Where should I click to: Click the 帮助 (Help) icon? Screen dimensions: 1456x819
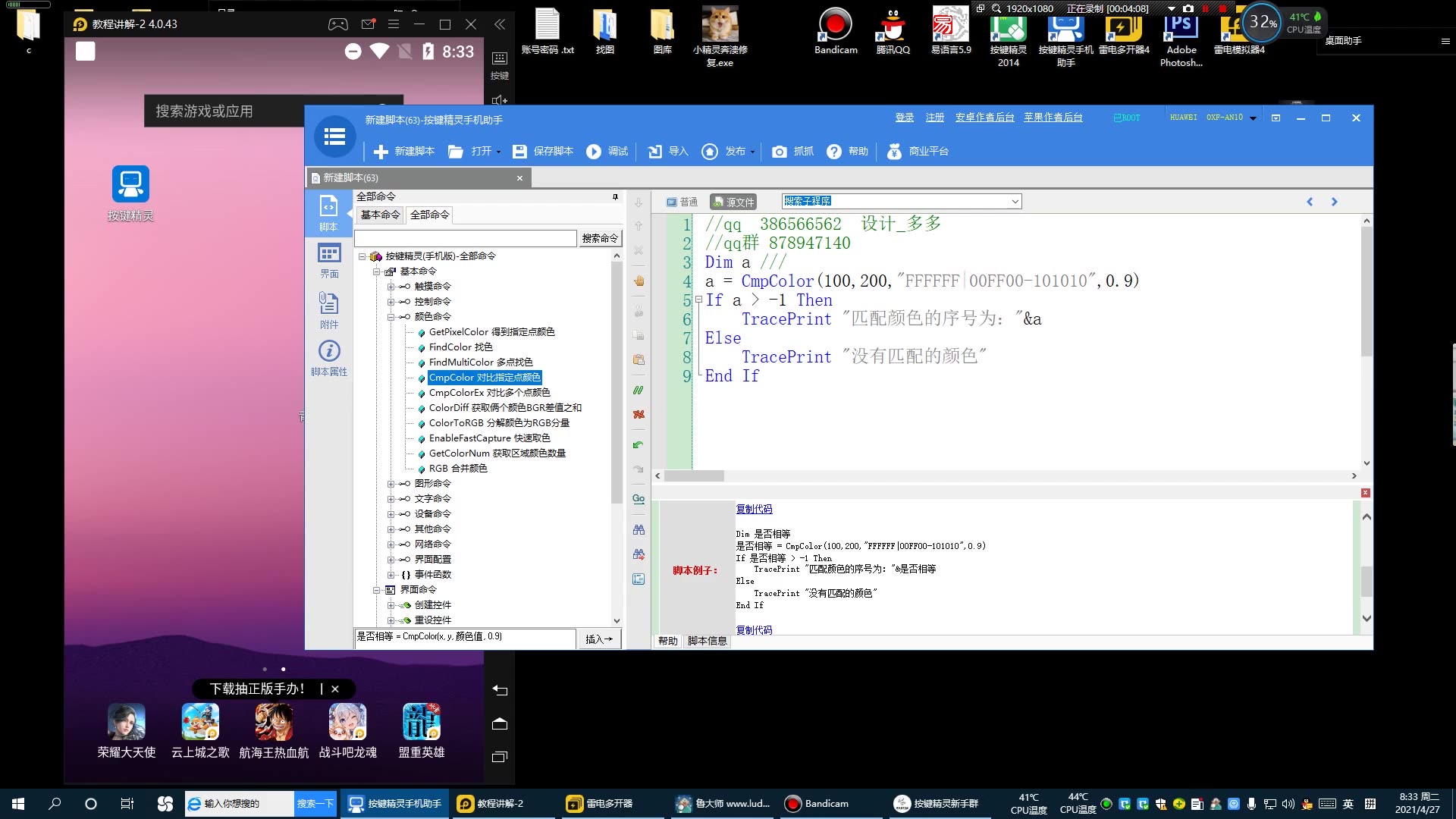(x=834, y=151)
